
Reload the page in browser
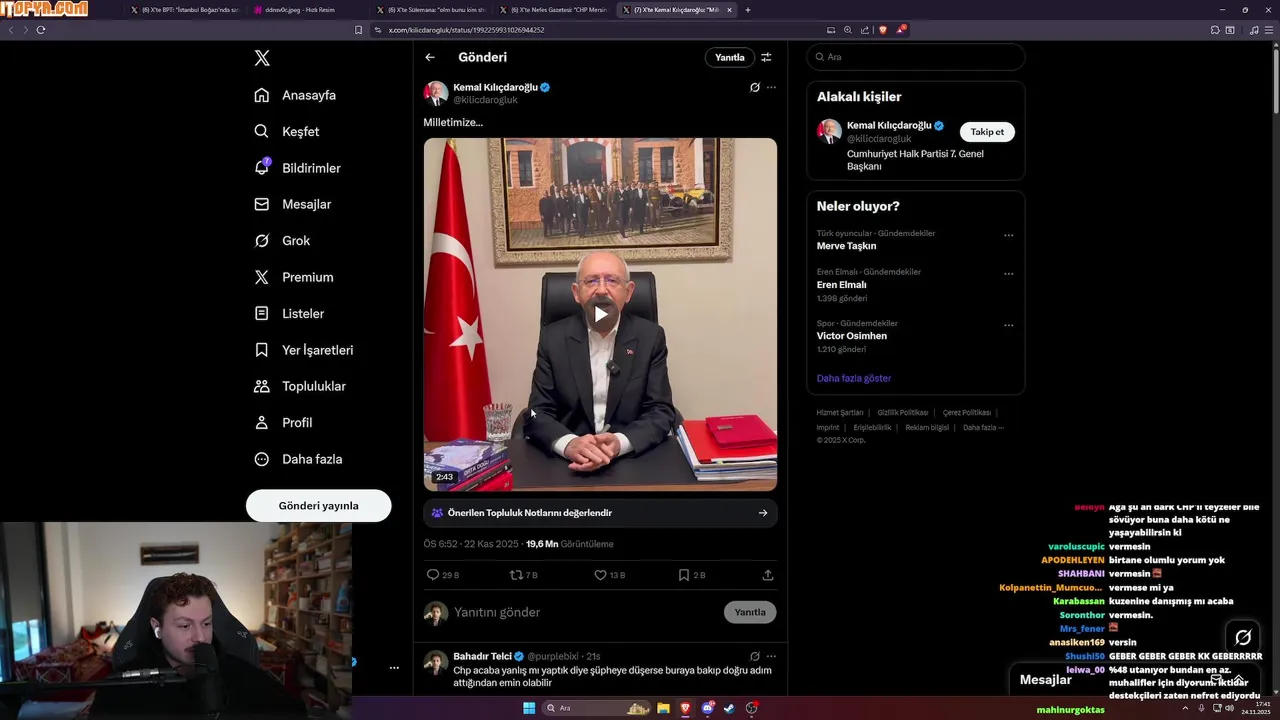point(41,30)
